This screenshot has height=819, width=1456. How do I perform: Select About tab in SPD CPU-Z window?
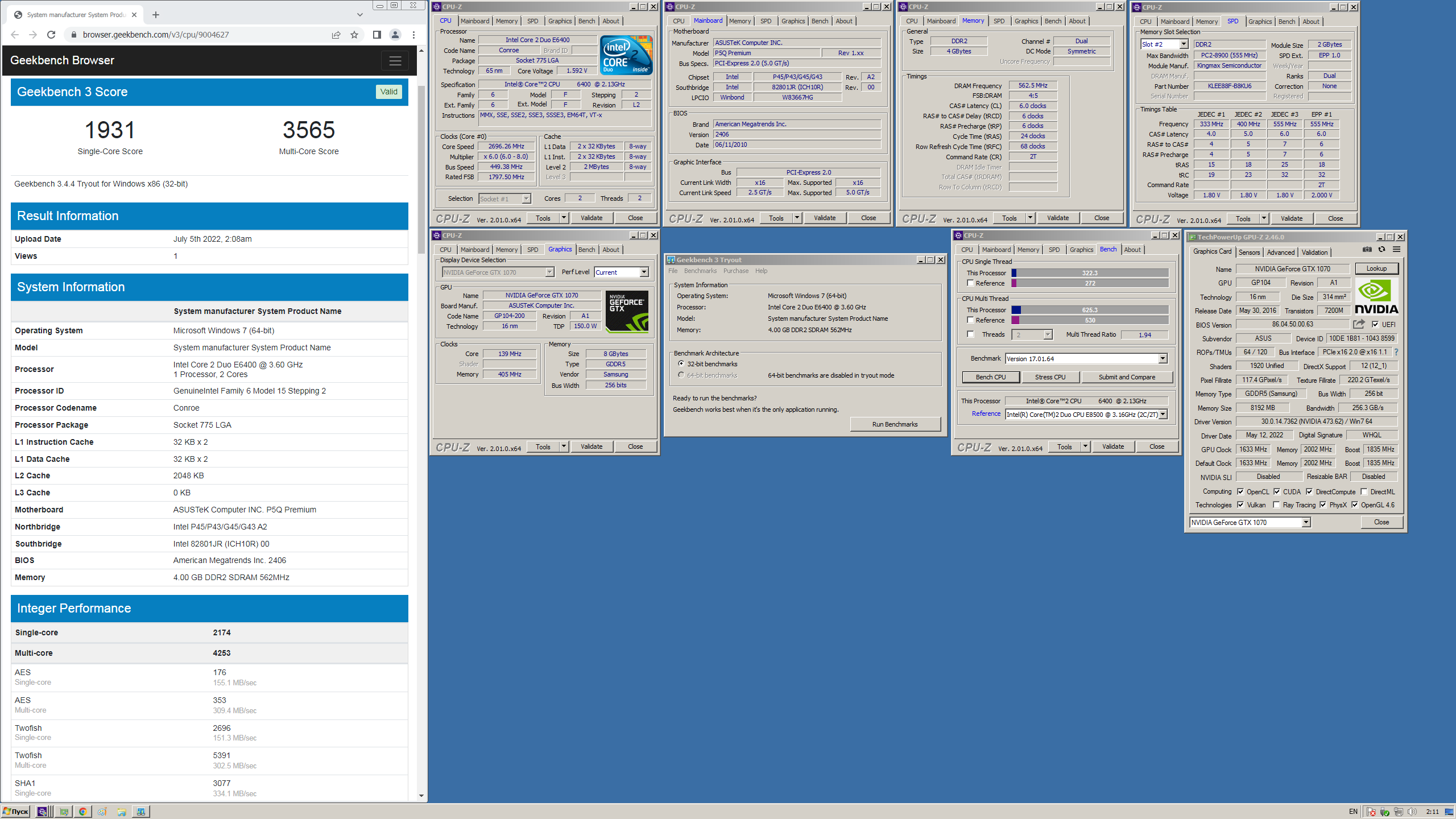click(1311, 22)
